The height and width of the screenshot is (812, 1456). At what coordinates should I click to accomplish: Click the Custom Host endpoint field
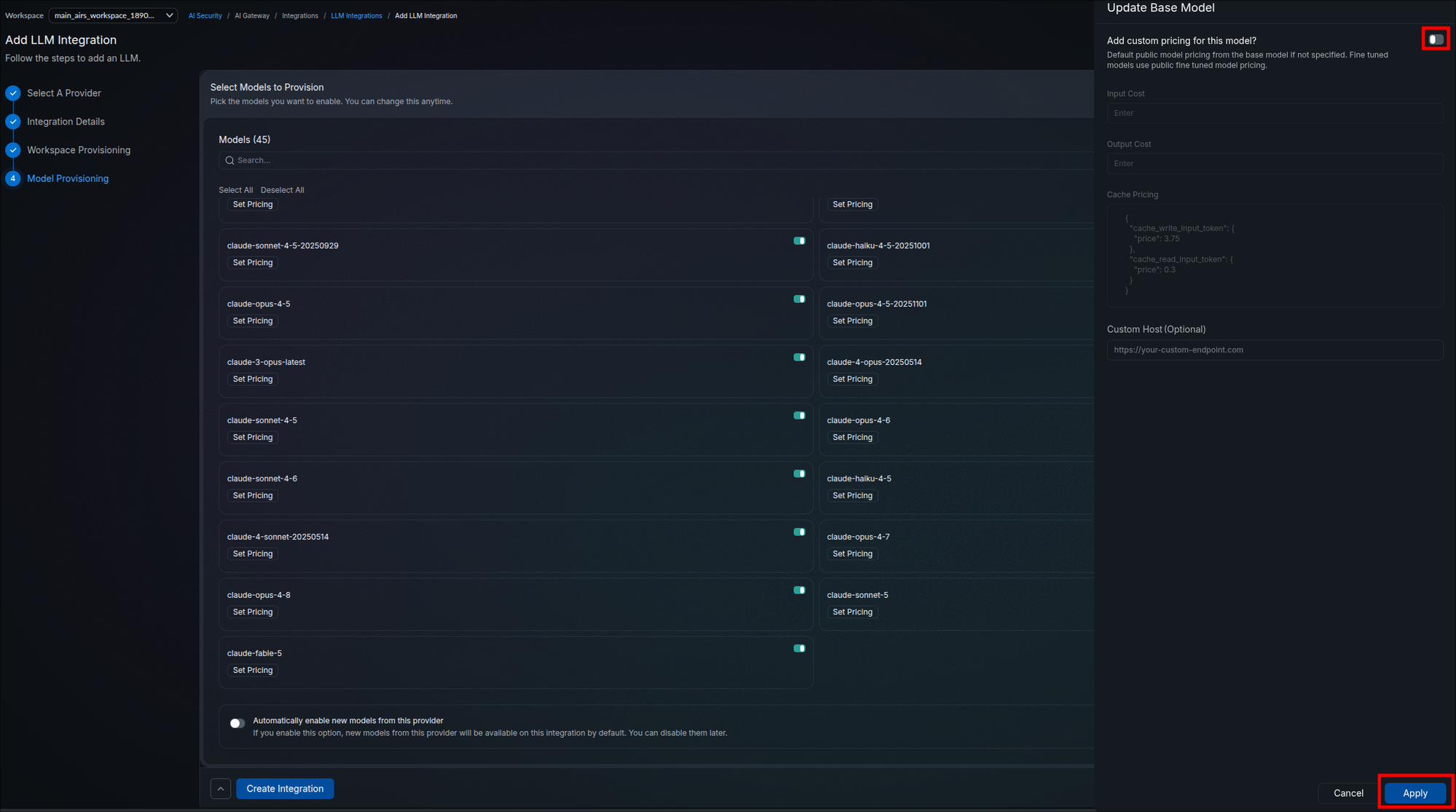[1275, 350]
